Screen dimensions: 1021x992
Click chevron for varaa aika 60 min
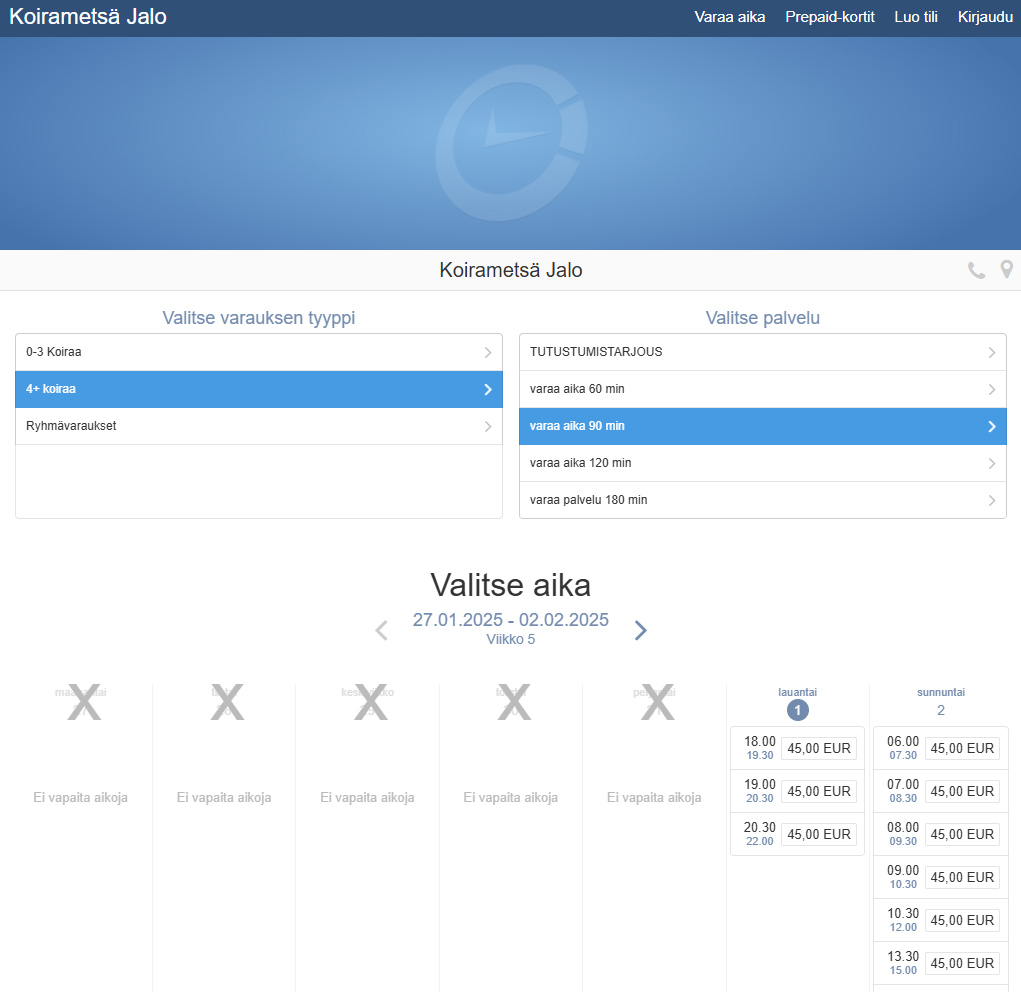coord(991,389)
